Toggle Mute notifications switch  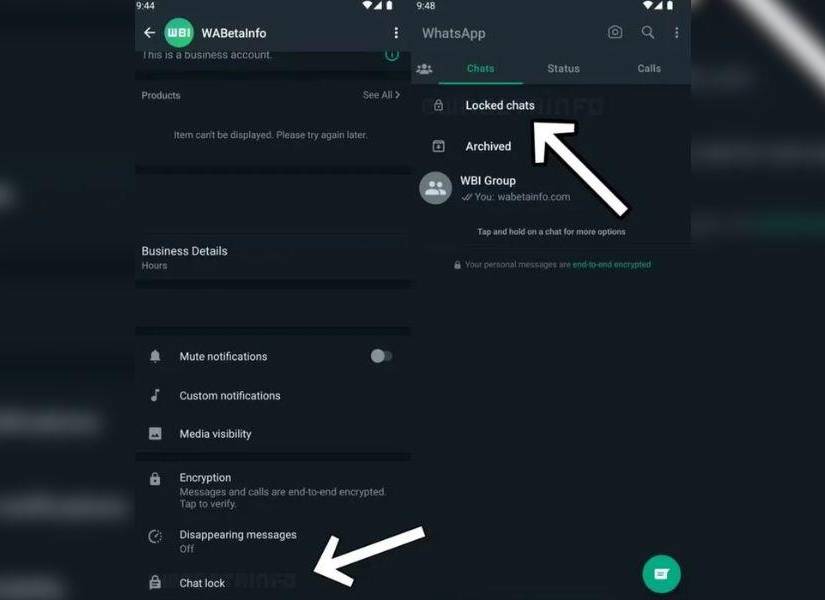381,356
